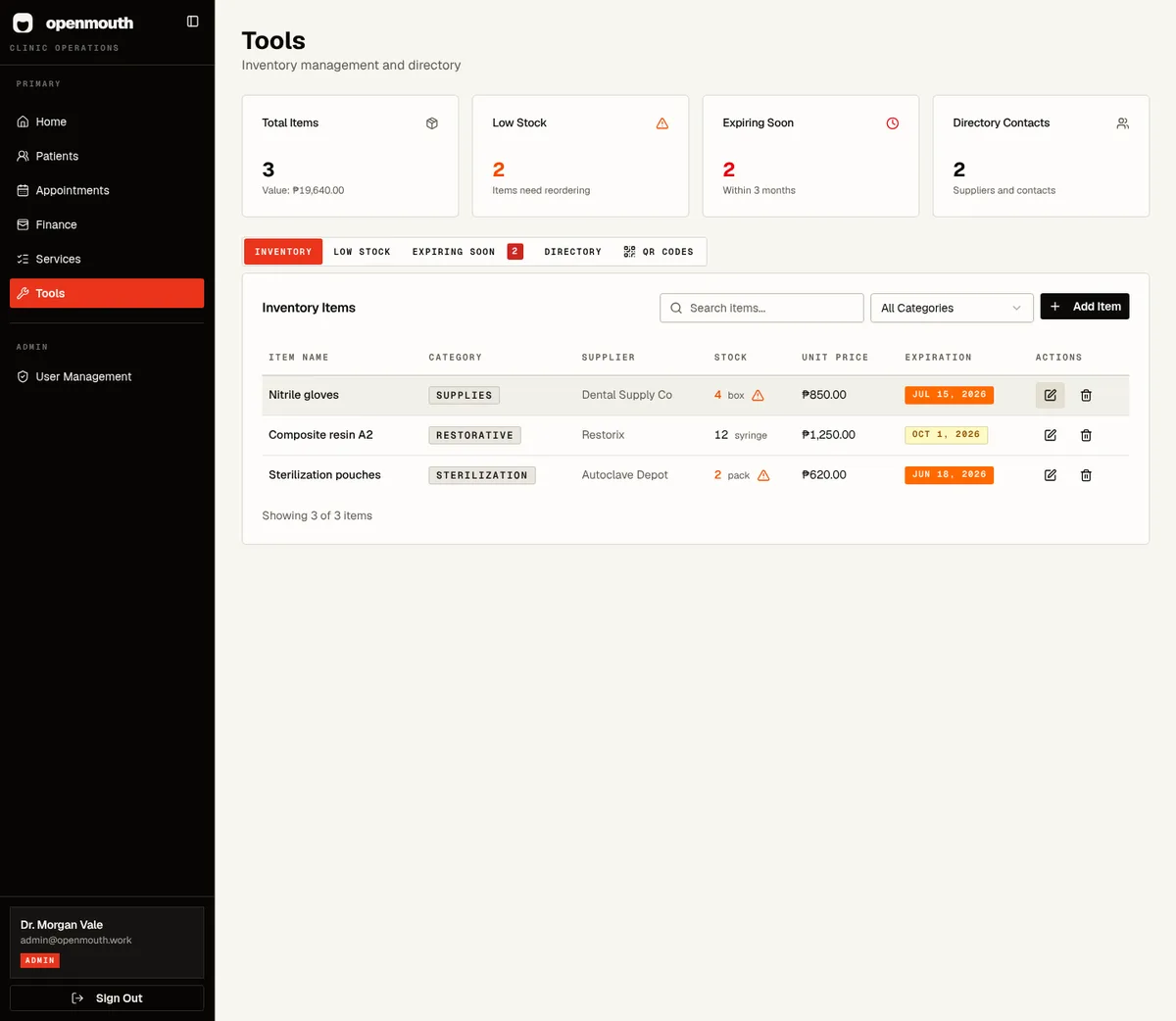Click the ₱1,250.00 unit price
Screen dimensions: 1176x1021
coord(828,435)
